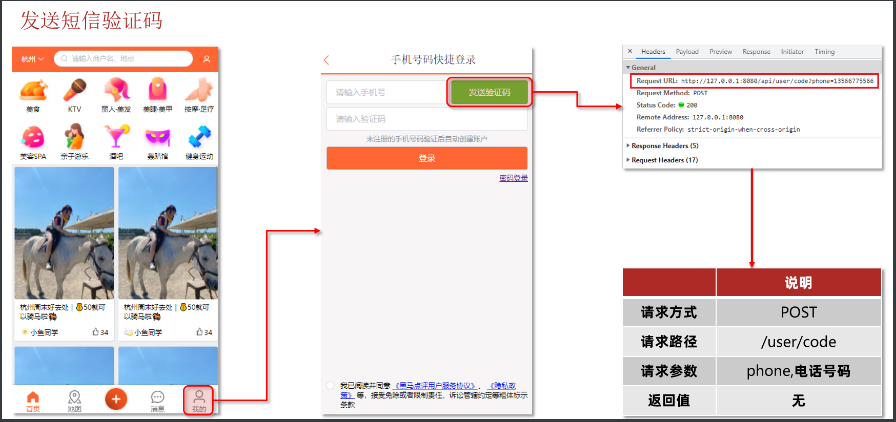Screen dimensions: 896x422
Task: Open the lower left blue sky thumbnail
Action: (x=64, y=366)
